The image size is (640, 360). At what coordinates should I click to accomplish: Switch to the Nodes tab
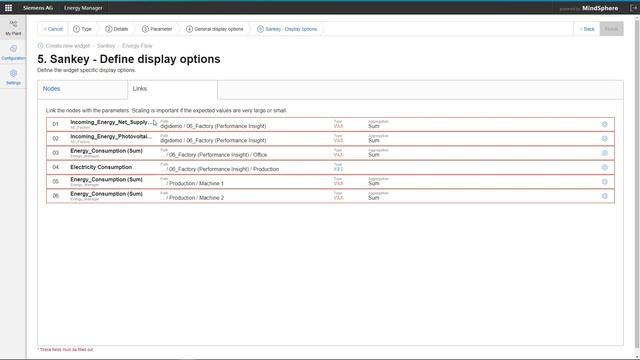point(82,89)
